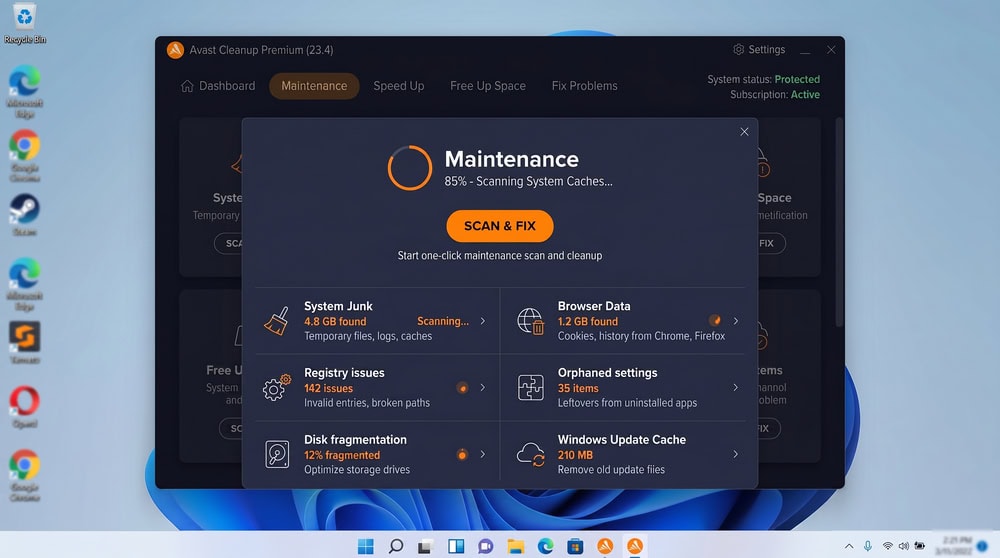Screen dimensions: 1000x558
Task: Click the Browser Data globe icon
Action: 531,321
